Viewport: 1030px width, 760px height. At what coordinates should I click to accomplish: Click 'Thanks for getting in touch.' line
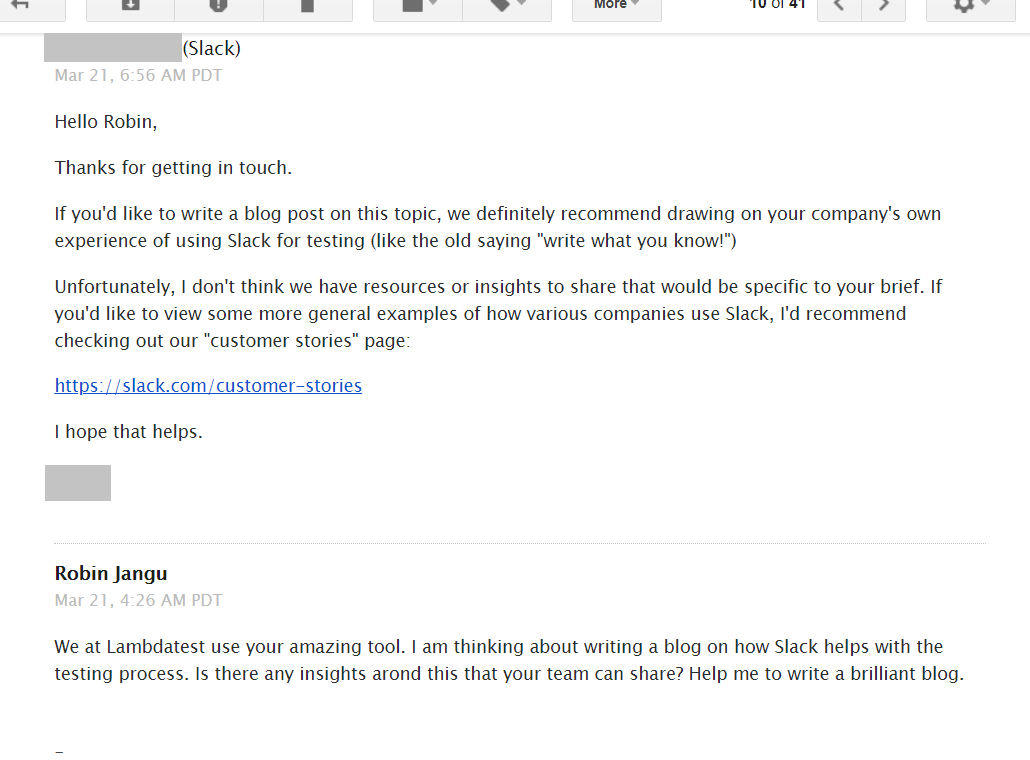[x=173, y=168]
